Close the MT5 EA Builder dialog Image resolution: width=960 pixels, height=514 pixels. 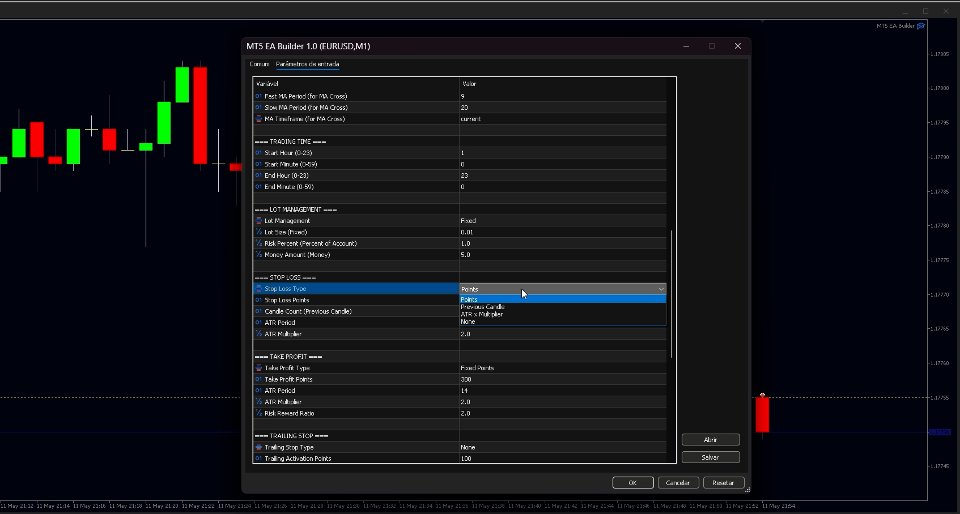(x=738, y=46)
